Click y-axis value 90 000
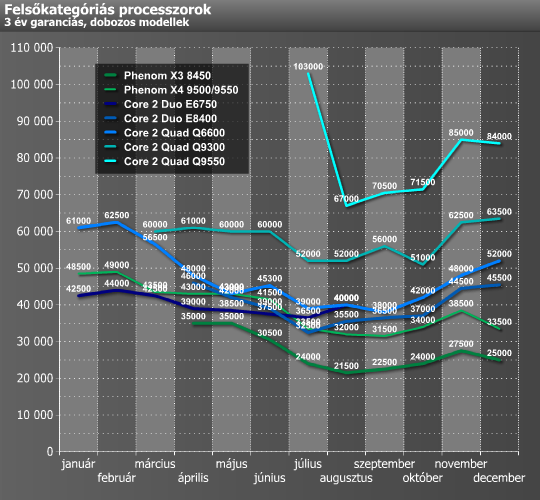This screenshot has width=540, height=500. click(35, 121)
